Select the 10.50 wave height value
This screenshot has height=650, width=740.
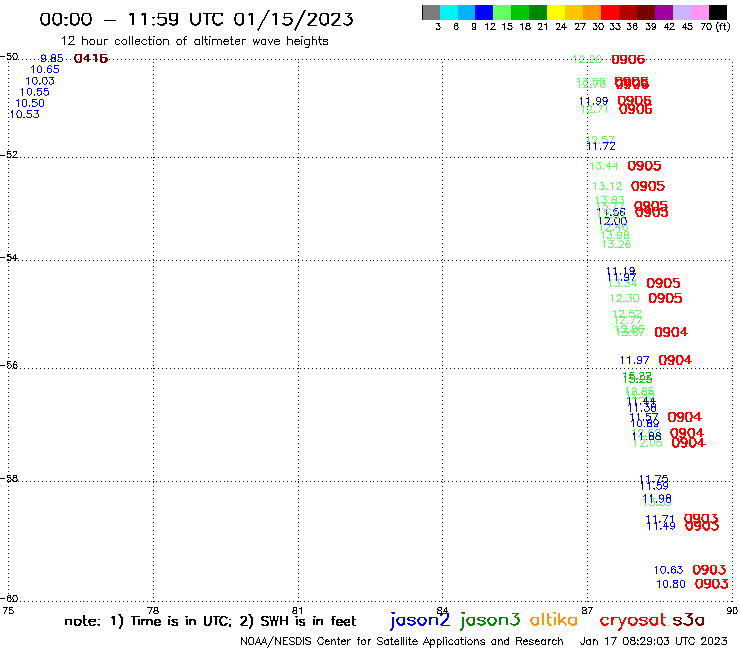point(30,103)
